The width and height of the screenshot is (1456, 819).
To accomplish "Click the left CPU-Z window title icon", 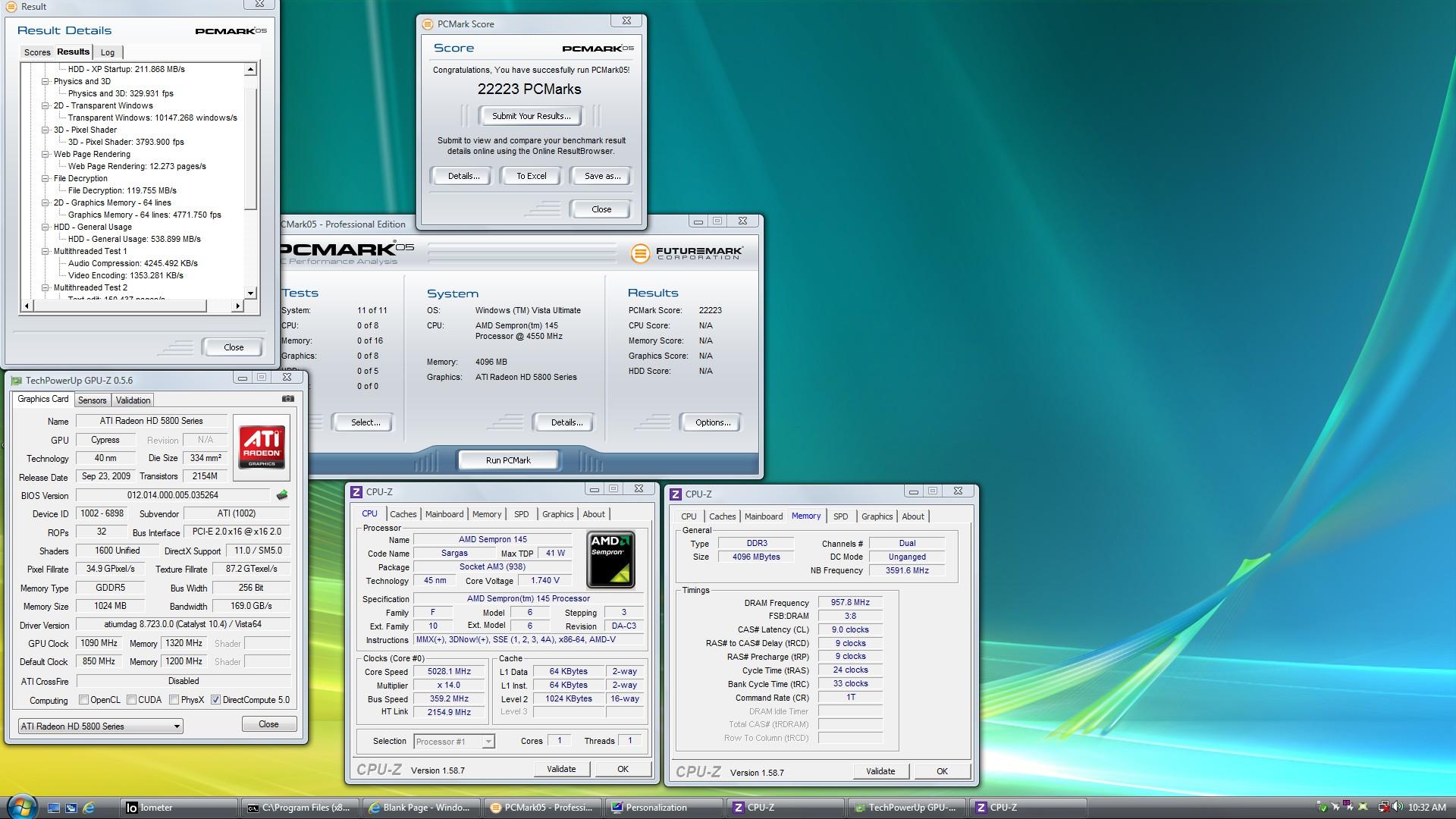I will [x=356, y=492].
